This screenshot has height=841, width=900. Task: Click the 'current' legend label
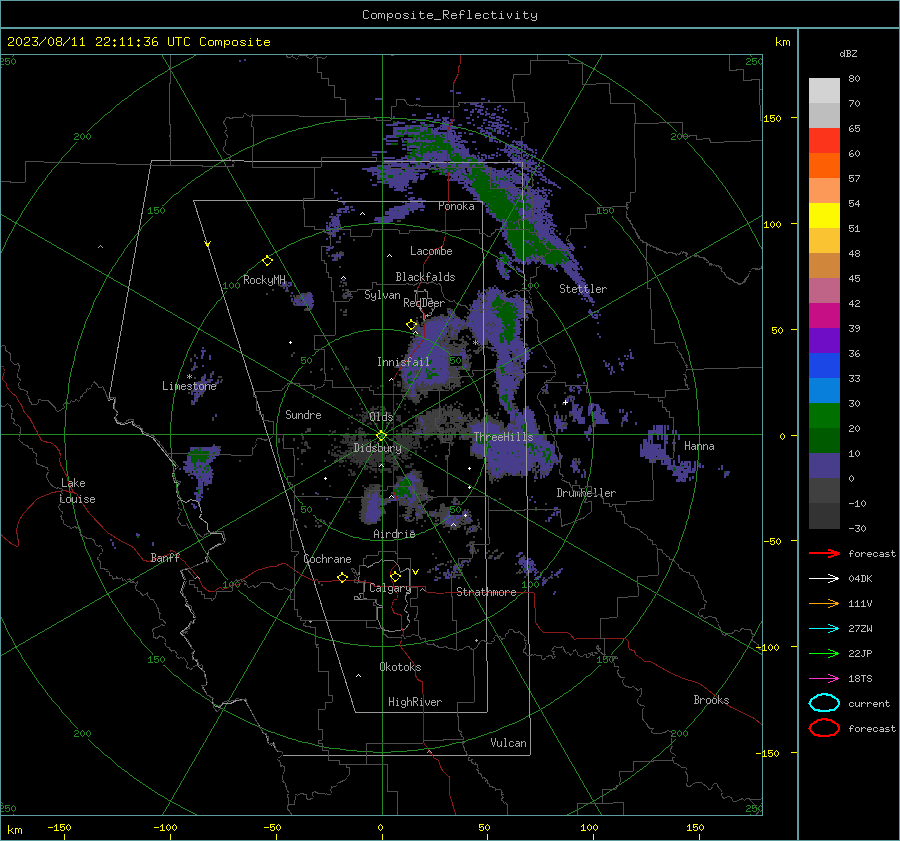point(869,703)
